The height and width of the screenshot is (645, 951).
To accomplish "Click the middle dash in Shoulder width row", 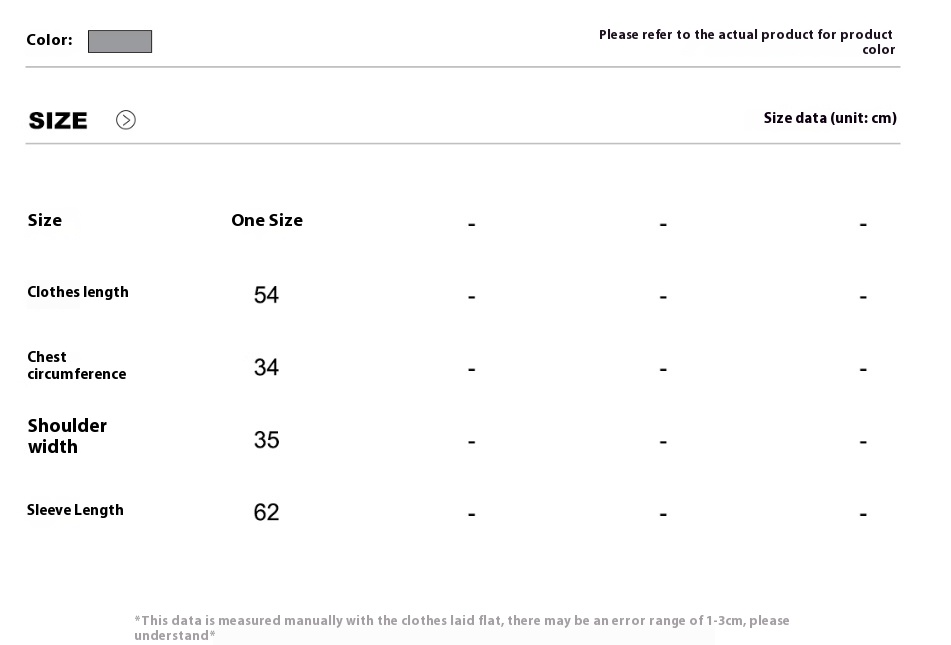I will point(663,442).
